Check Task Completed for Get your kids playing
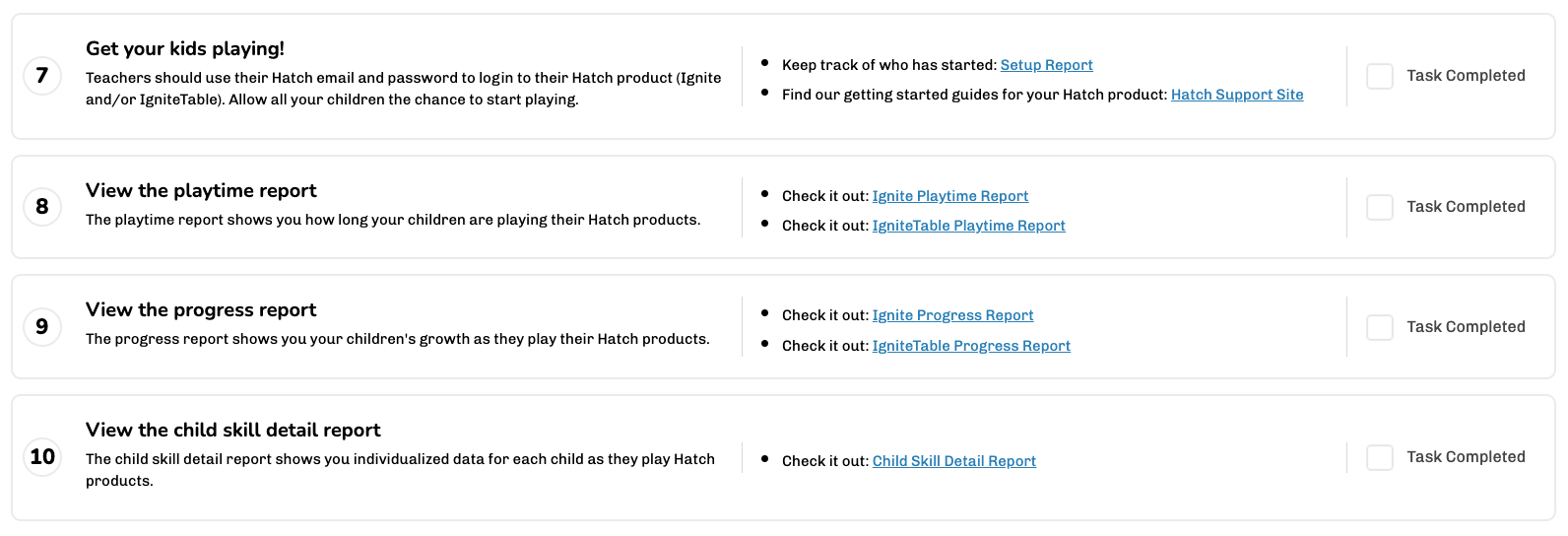Screen dimensions: 1568x536 [1380, 76]
